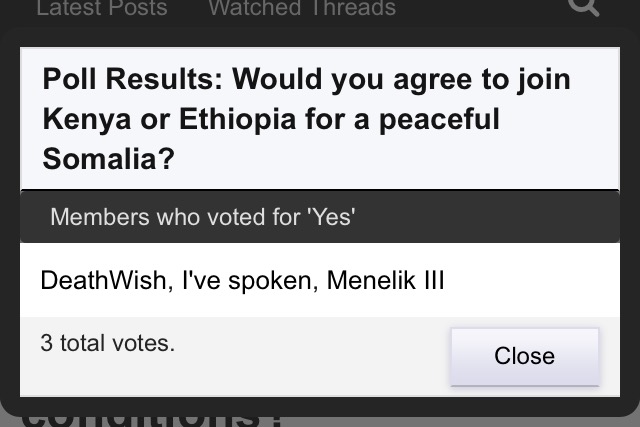Open the Latest Posts tab
The width and height of the screenshot is (640, 427).
coord(101,9)
